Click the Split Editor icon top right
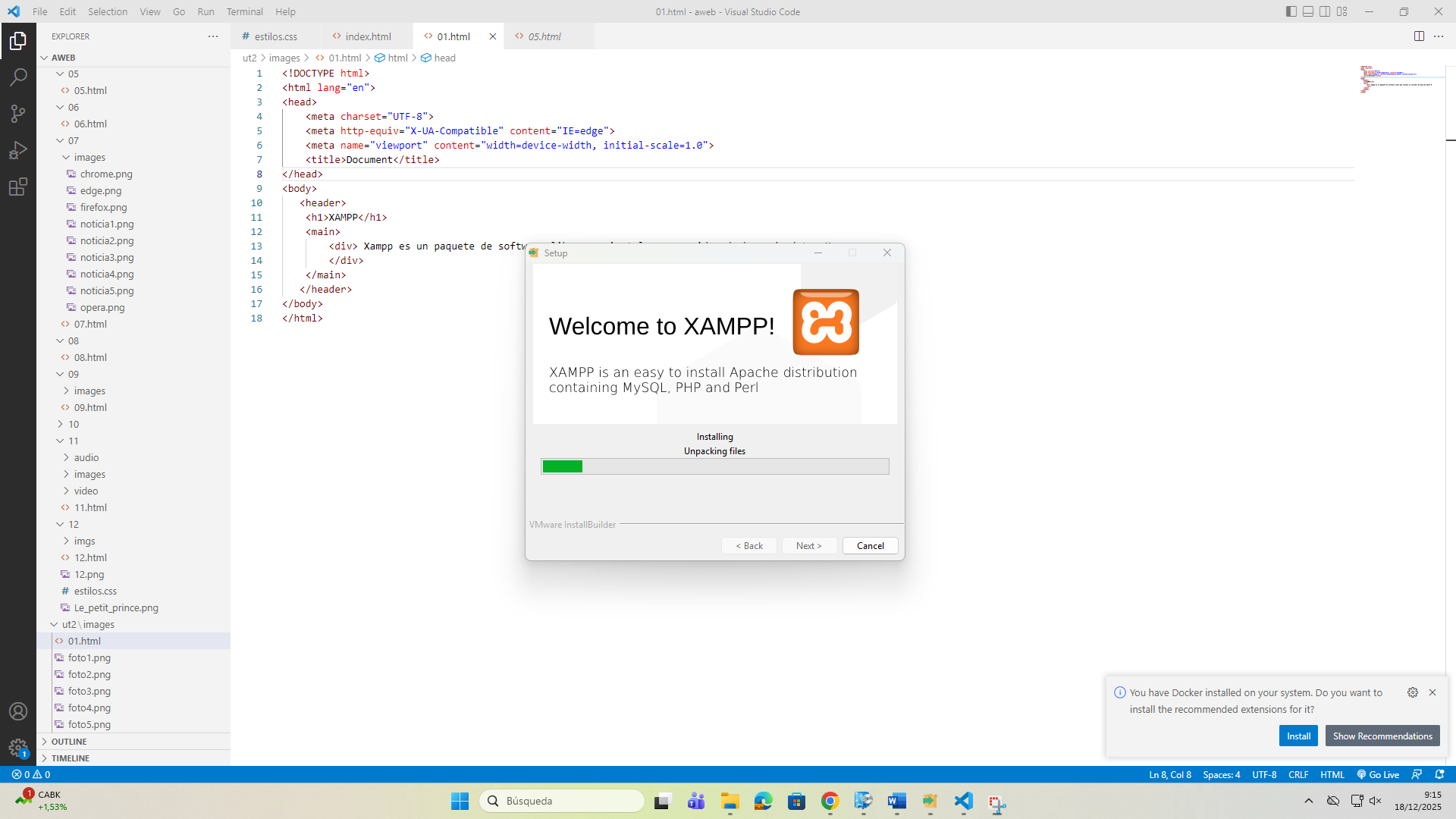This screenshot has width=1456, height=819. click(x=1419, y=36)
